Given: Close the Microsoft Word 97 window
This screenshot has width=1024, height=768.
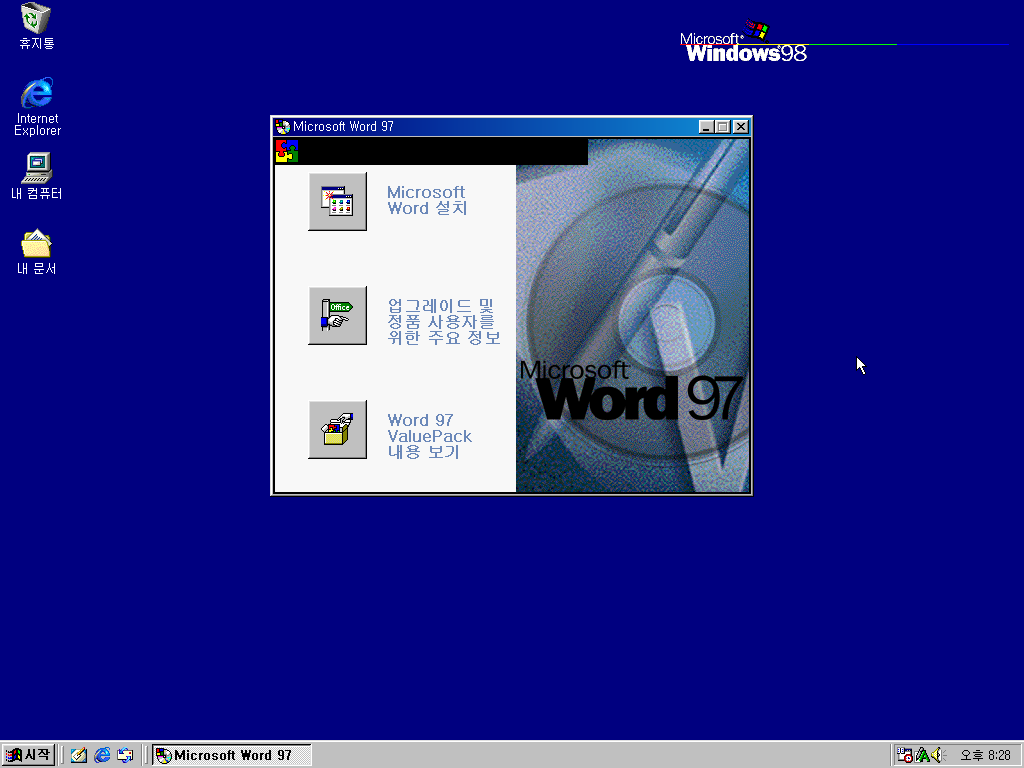Looking at the screenshot, I should [x=741, y=127].
